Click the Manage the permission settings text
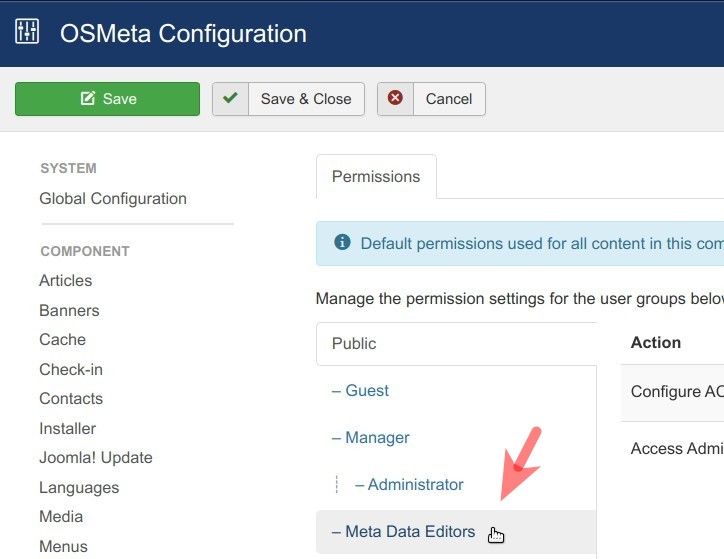Screen dimensions: 724x559 click(520, 299)
